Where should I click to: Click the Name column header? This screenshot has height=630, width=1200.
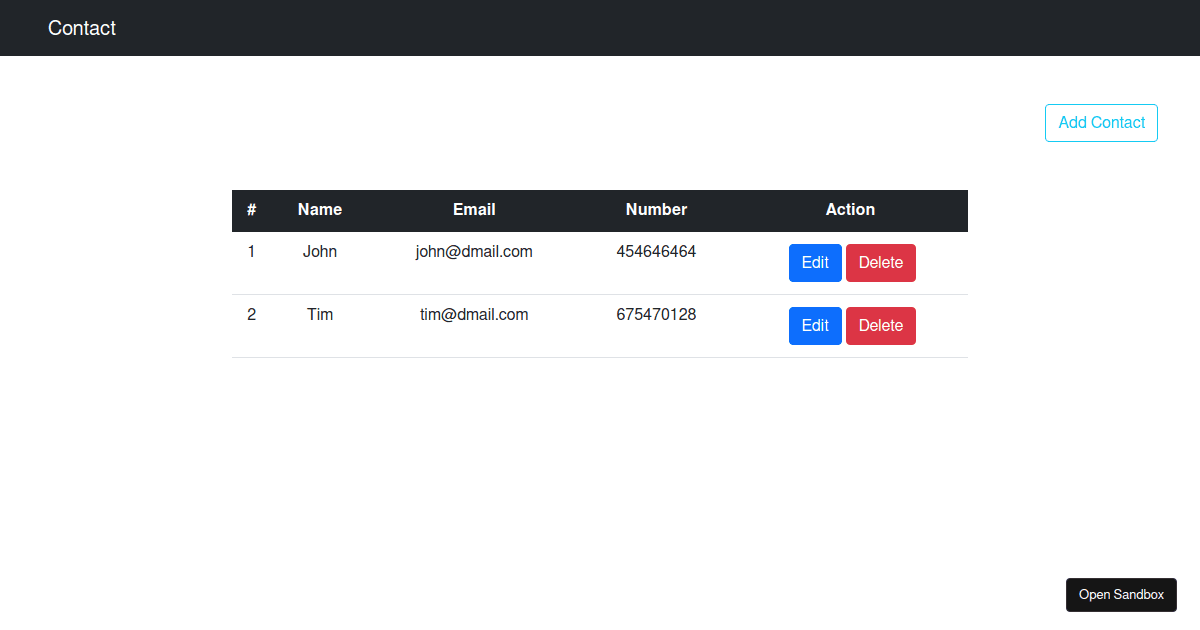[x=319, y=210]
